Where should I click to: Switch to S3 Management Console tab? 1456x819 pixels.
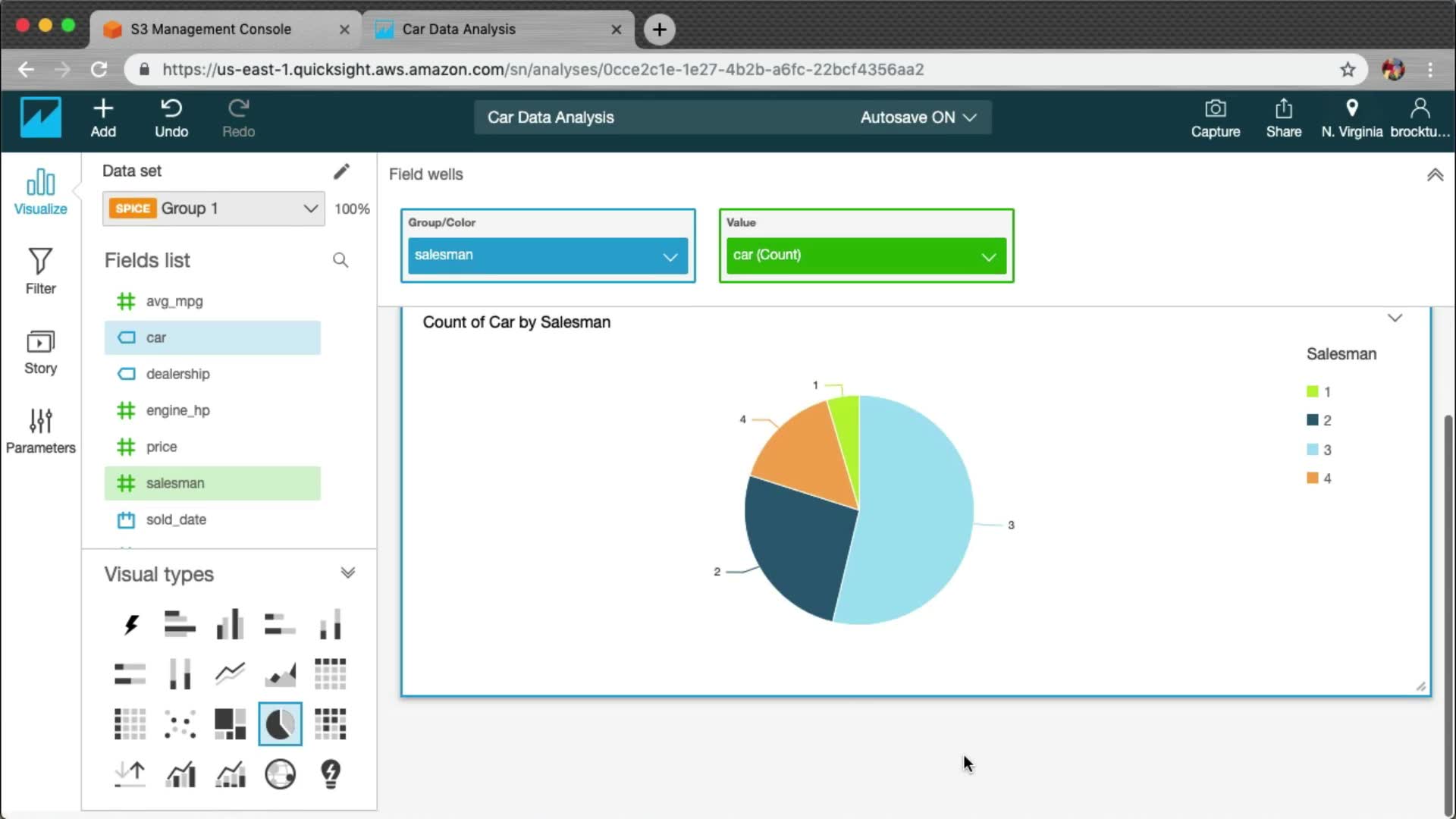click(211, 29)
